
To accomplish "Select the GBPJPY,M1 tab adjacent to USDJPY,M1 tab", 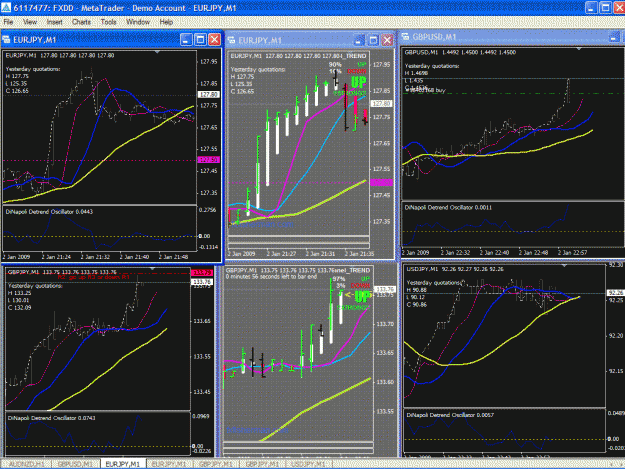I will tap(262, 464).
